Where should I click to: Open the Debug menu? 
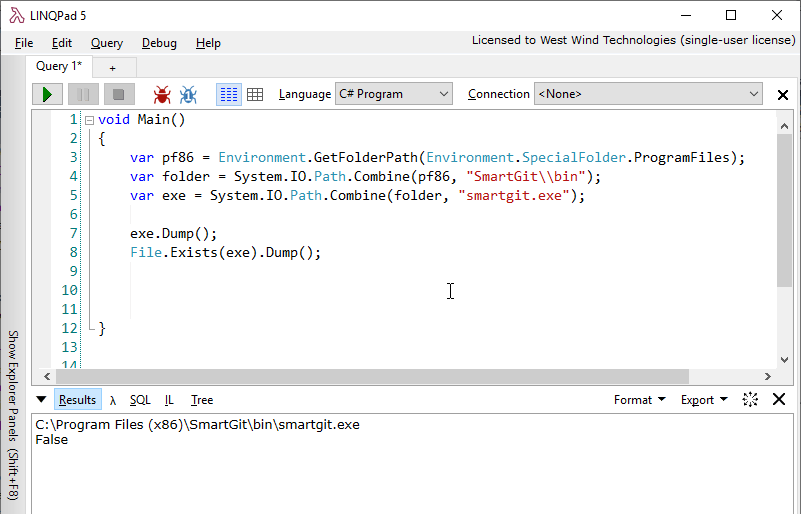(x=159, y=43)
